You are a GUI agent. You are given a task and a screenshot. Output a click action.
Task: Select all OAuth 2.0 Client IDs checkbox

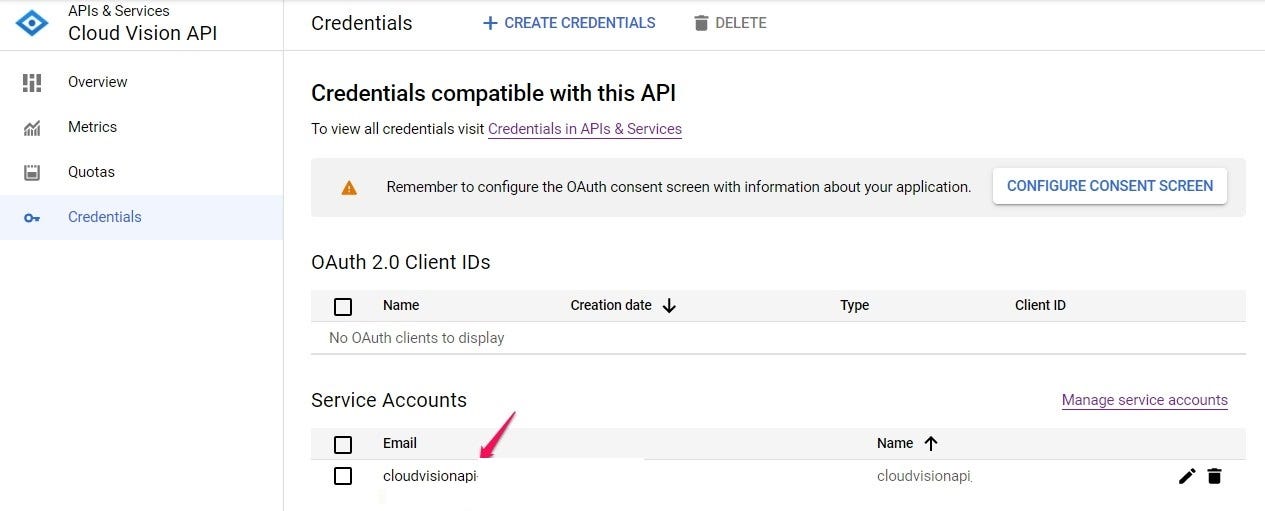click(x=343, y=306)
